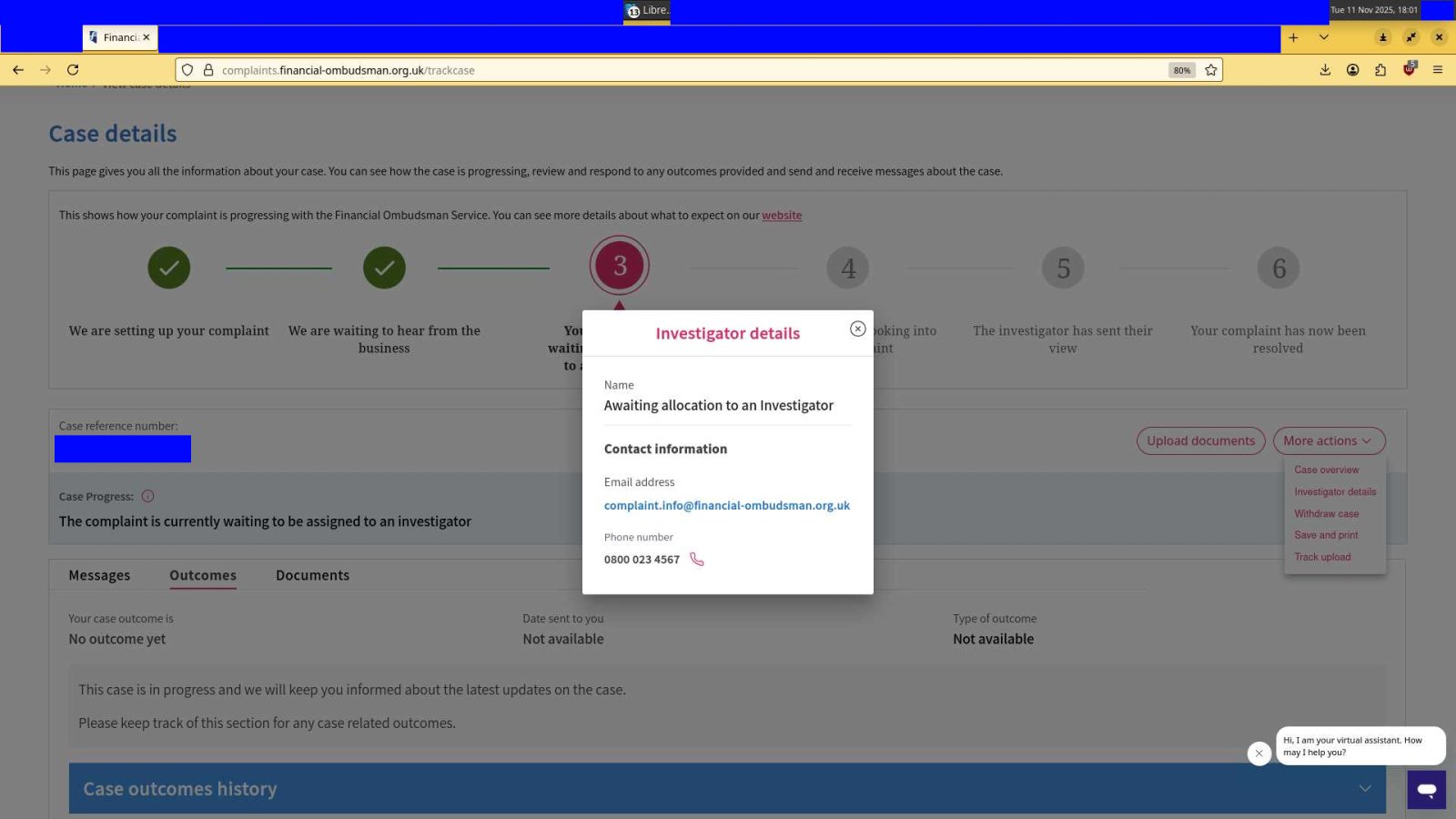The image size is (1456, 819).
Task: Bookmark this page with the star icon
Action: coord(1210,70)
